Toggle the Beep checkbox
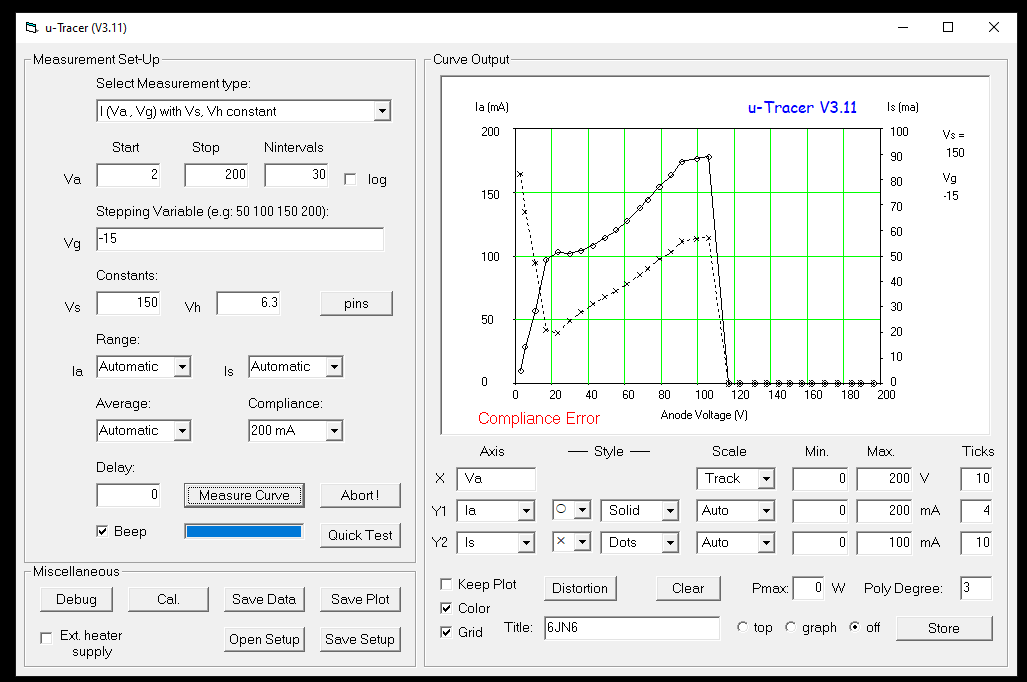 pos(102,531)
